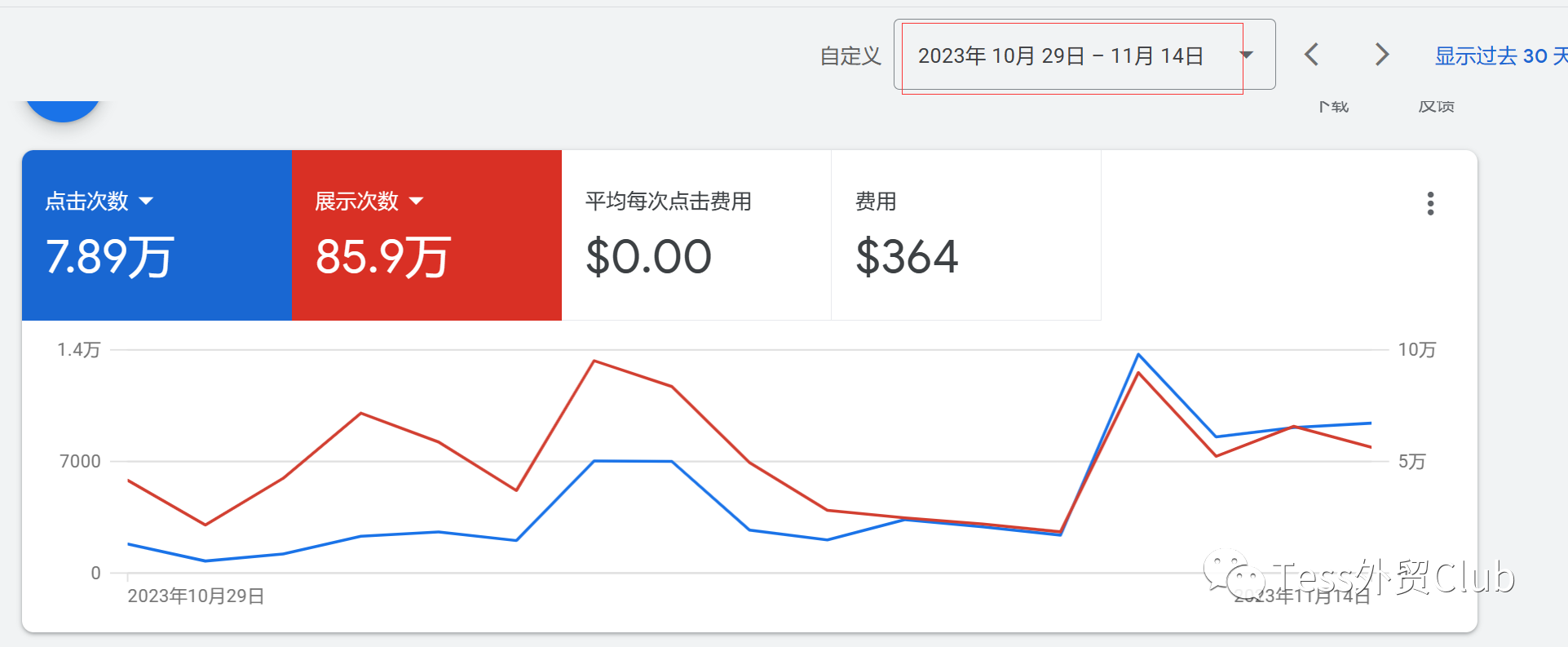1568x647 pixels.
Task: Open the date range dropdown arrow
Action: [x=1247, y=55]
